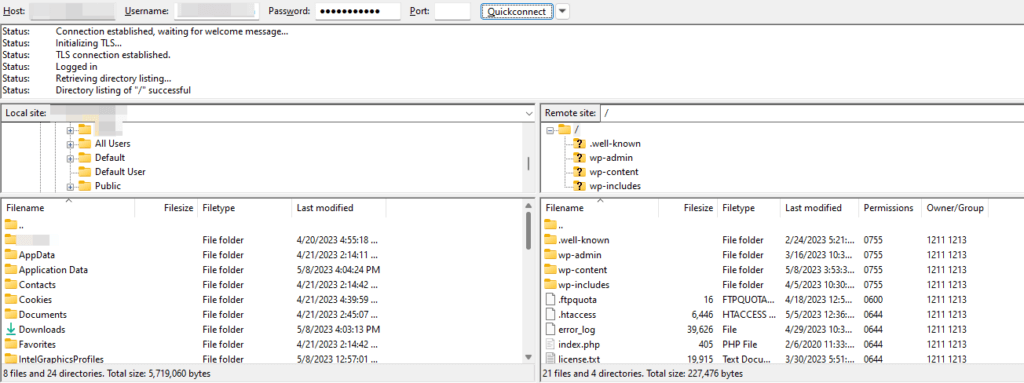Click the remote parent directory .. folder icon
The image size is (1024, 383).
[x=550, y=225]
